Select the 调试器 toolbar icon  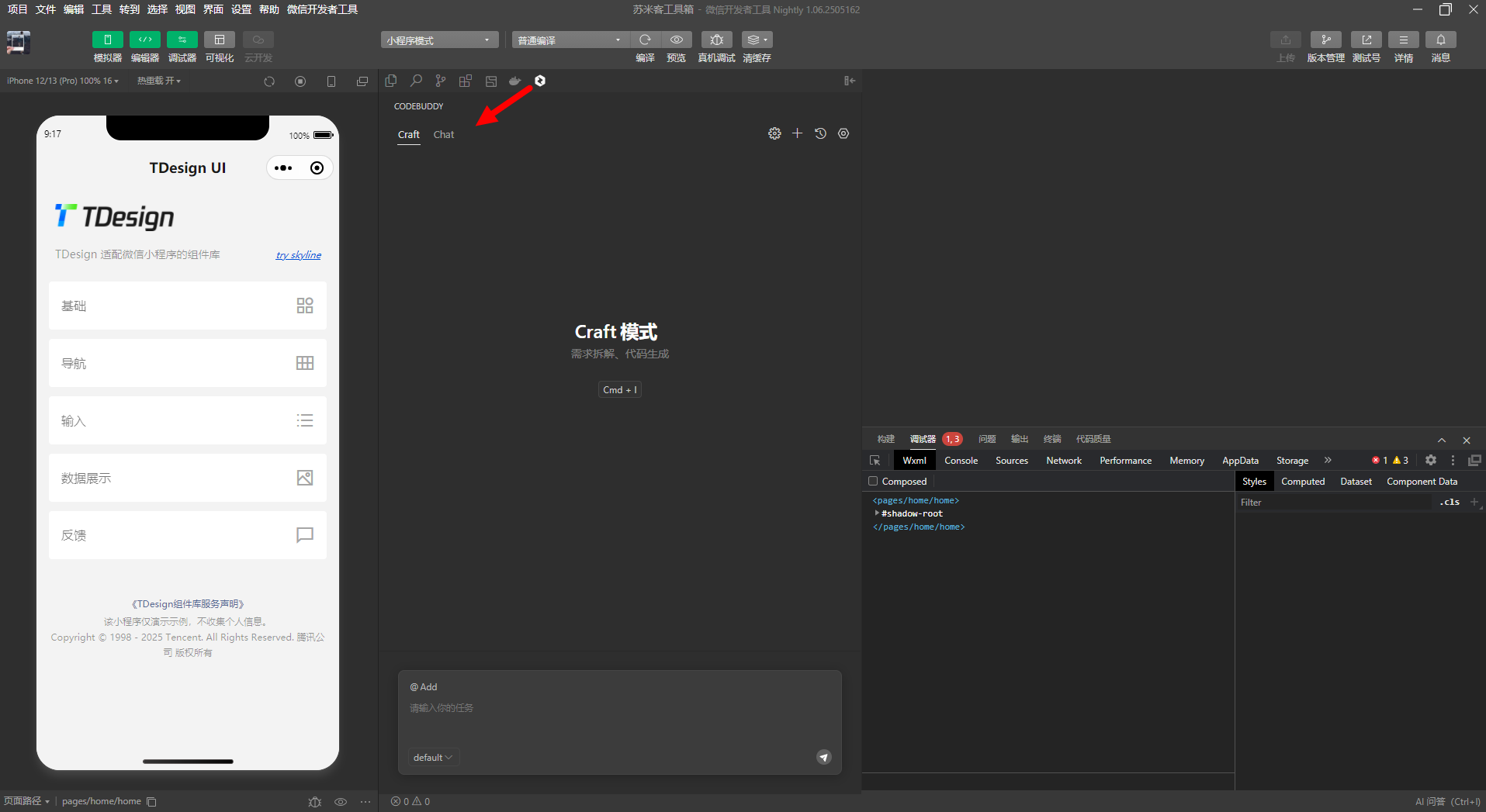182,40
